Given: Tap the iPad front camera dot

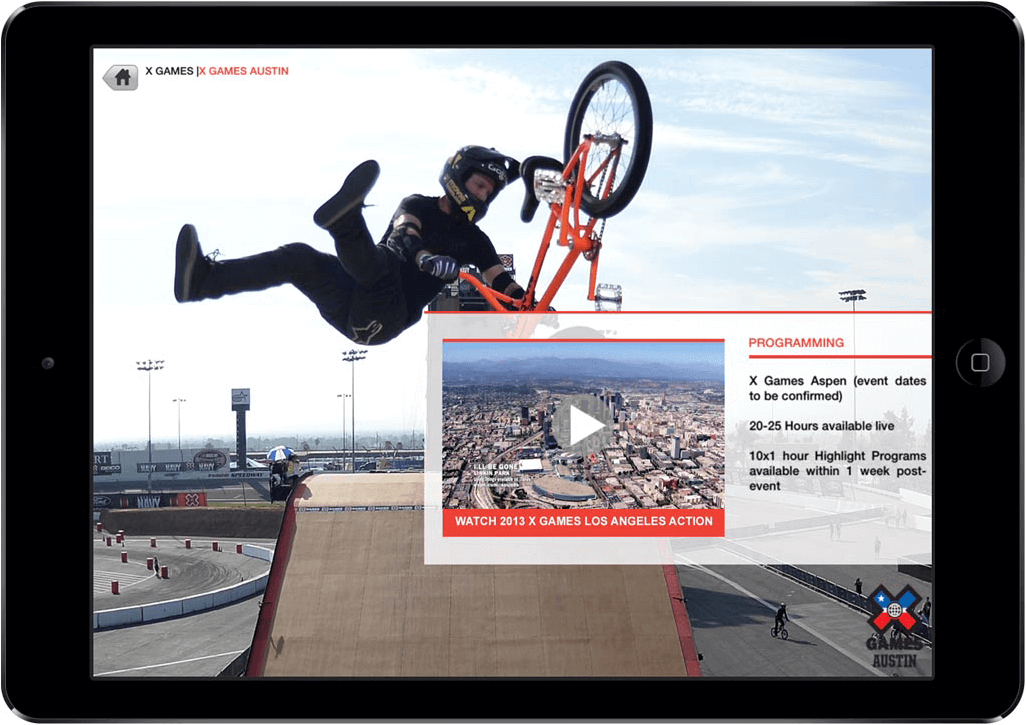Looking at the screenshot, I should (47, 362).
